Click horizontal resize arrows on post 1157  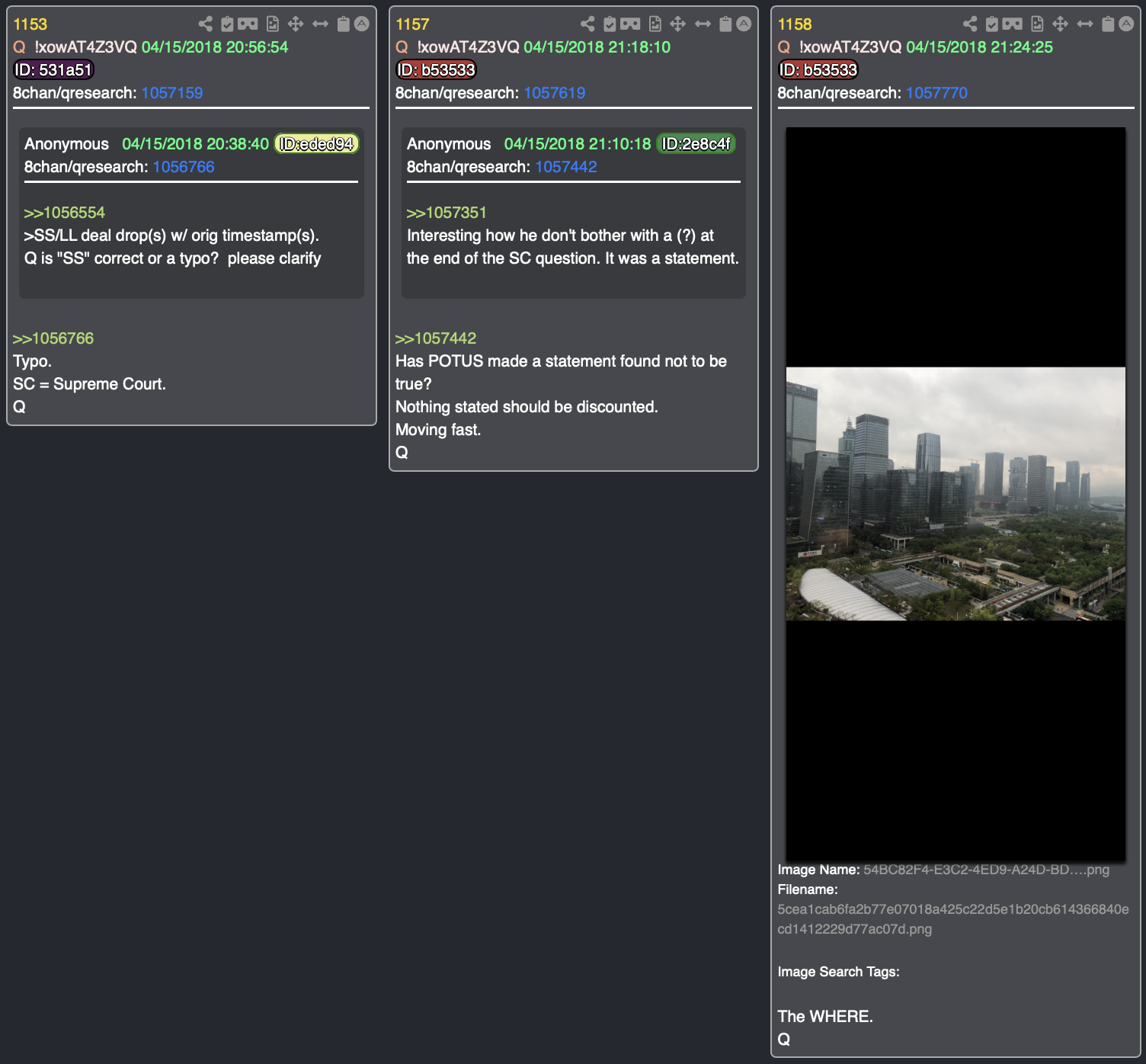(x=703, y=24)
